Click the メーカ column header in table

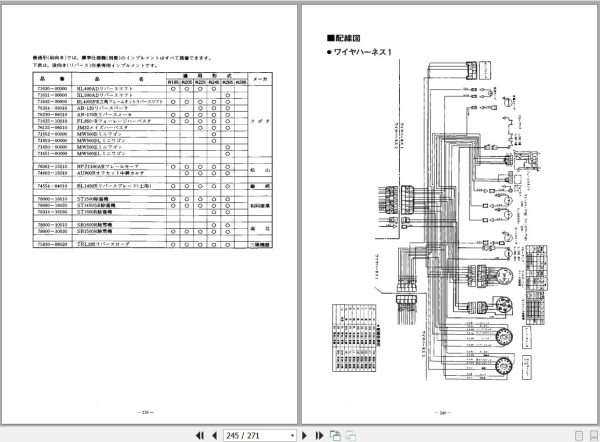[260, 79]
